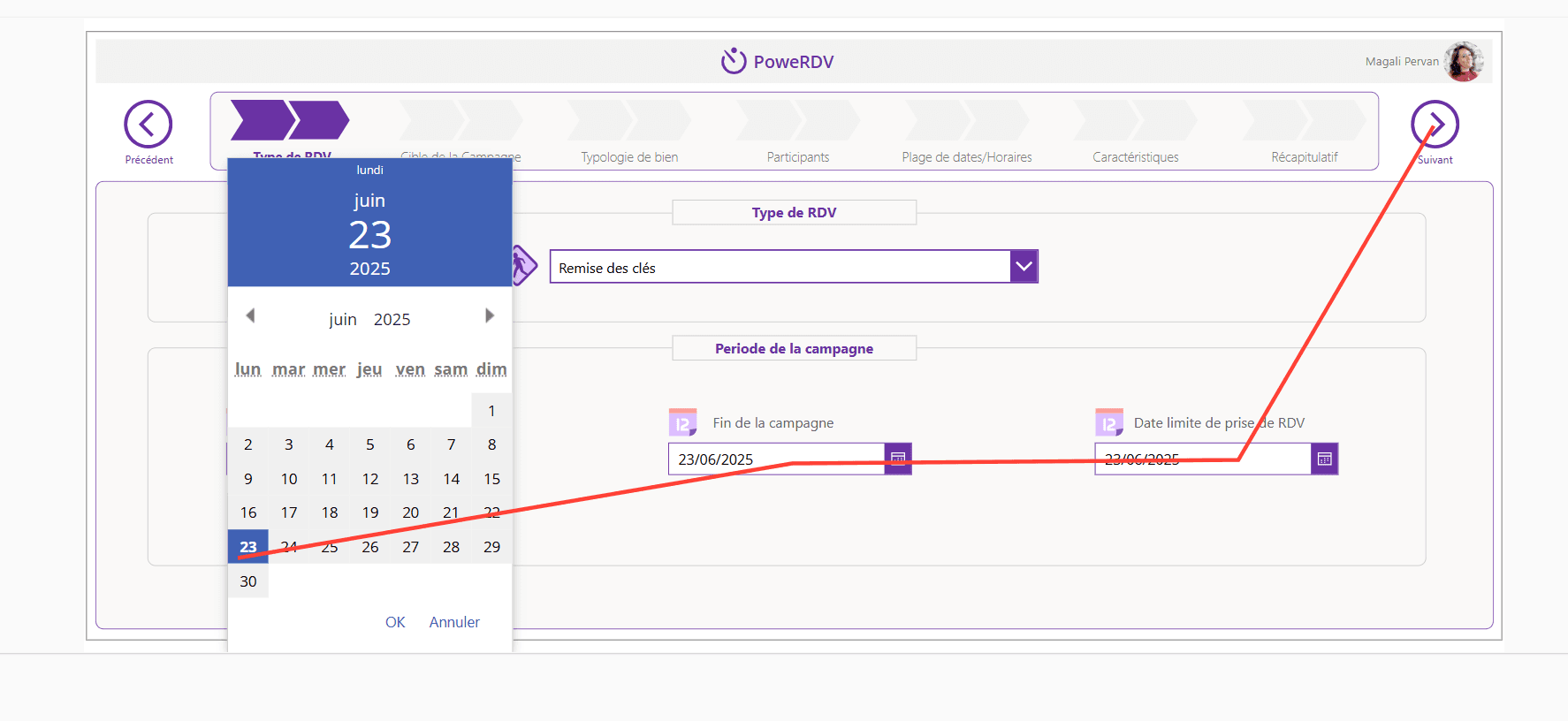This screenshot has width=1568, height=721.
Task: Click the calendar icon beside Fin de la campagne label
Action: click(x=683, y=421)
